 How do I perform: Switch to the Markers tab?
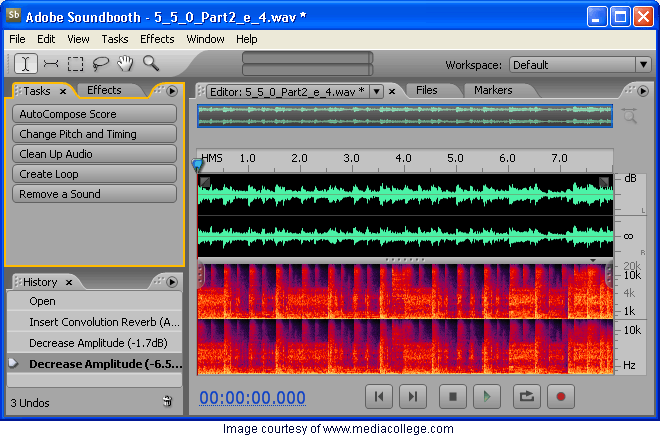[x=493, y=90]
